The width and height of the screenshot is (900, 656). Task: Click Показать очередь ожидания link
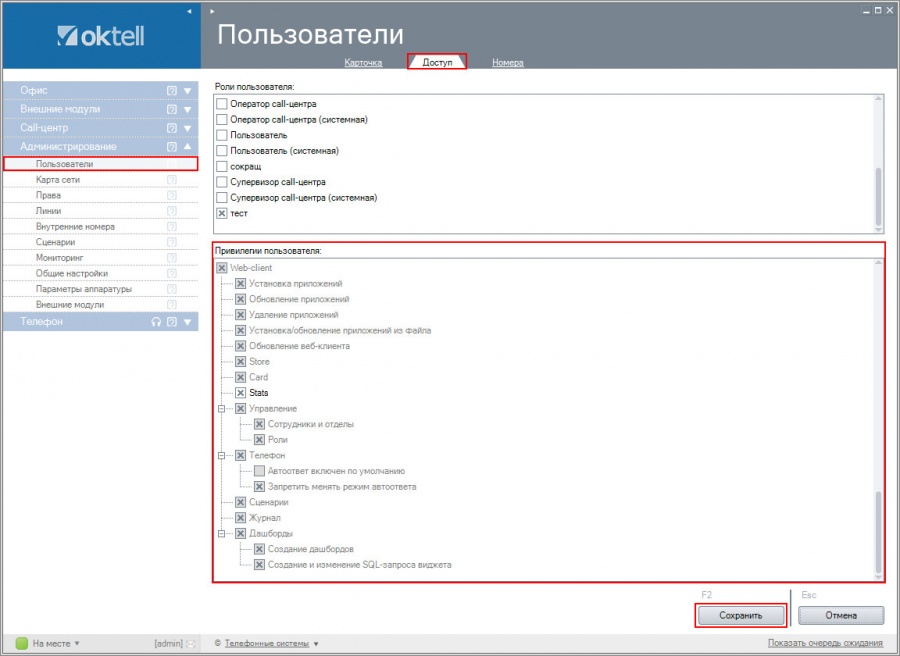(x=825, y=643)
